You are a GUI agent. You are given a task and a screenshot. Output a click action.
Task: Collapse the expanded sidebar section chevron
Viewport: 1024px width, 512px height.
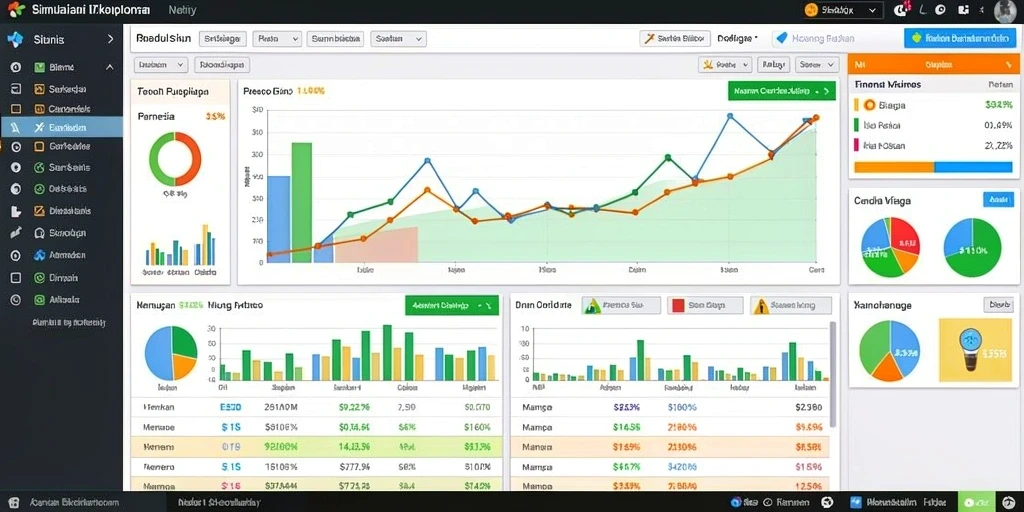coord(109,67)
